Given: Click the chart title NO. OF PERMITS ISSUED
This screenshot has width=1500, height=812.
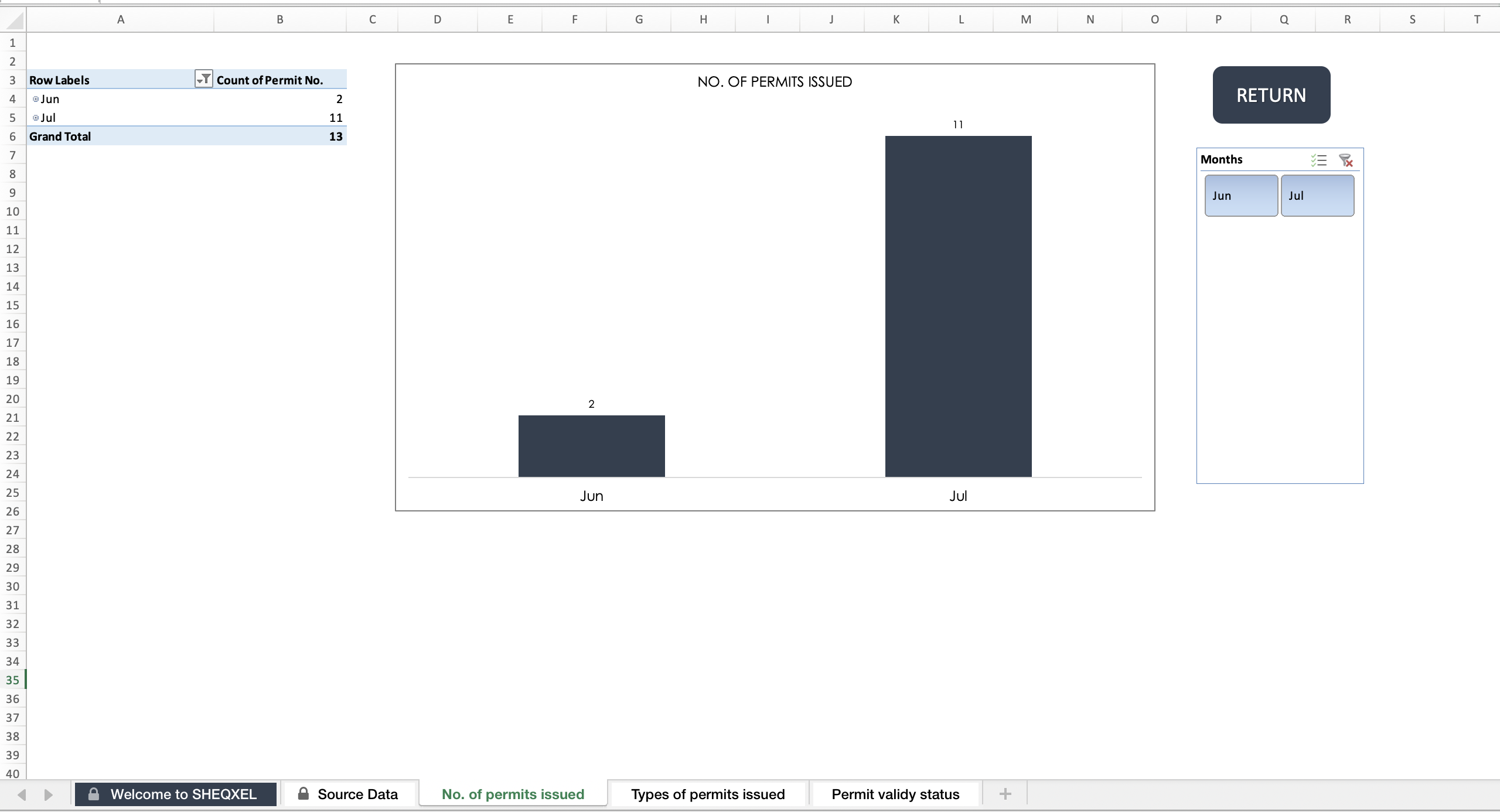Looking at the screenshot, I should pos(775,81).
